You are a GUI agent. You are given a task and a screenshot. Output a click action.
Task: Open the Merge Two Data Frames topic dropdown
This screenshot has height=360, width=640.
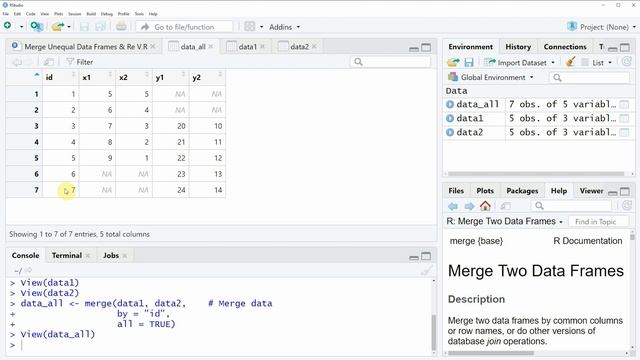tap(504, 221)
